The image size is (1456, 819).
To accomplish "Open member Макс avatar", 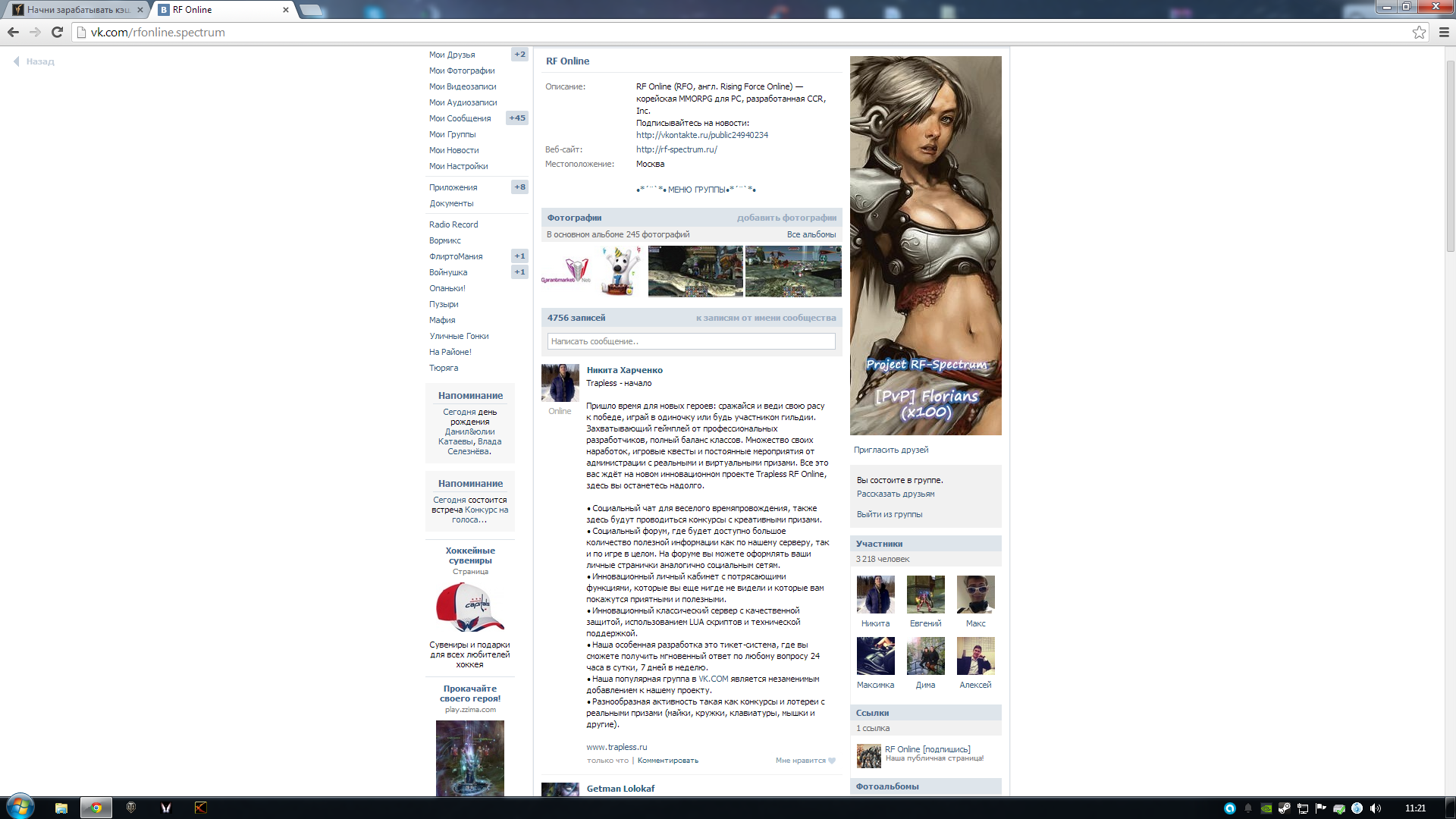I will pos(975,594).
